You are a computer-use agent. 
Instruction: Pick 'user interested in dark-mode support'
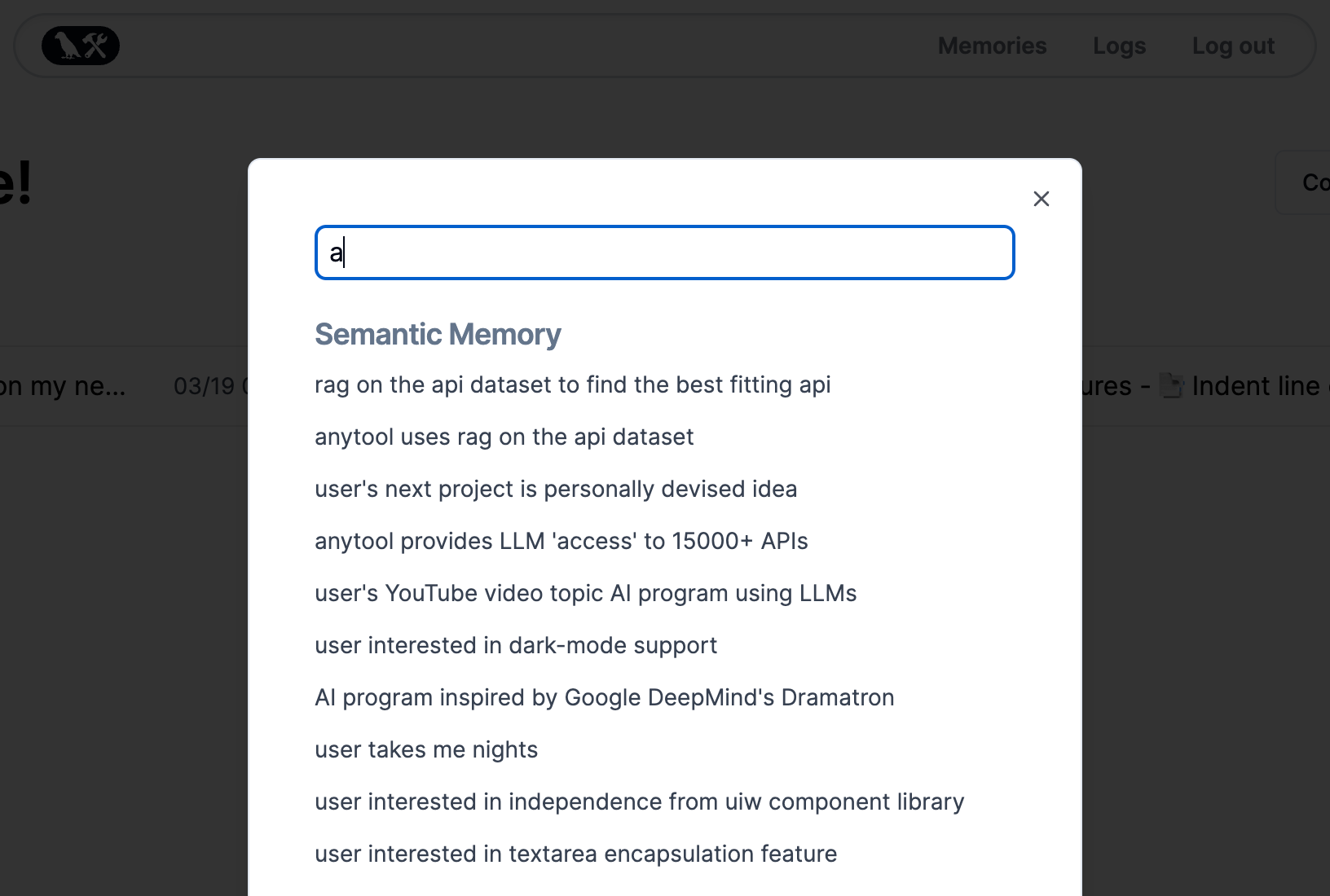pyautogui.click(x=515, y=645)
